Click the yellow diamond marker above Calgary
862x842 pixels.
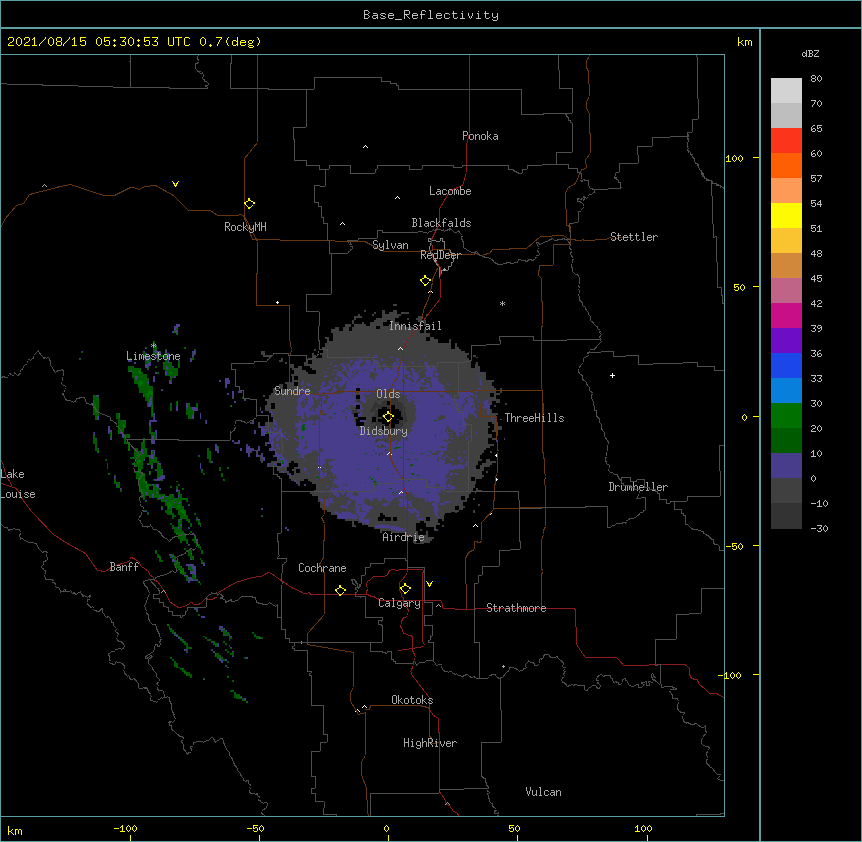coord(405,589)
